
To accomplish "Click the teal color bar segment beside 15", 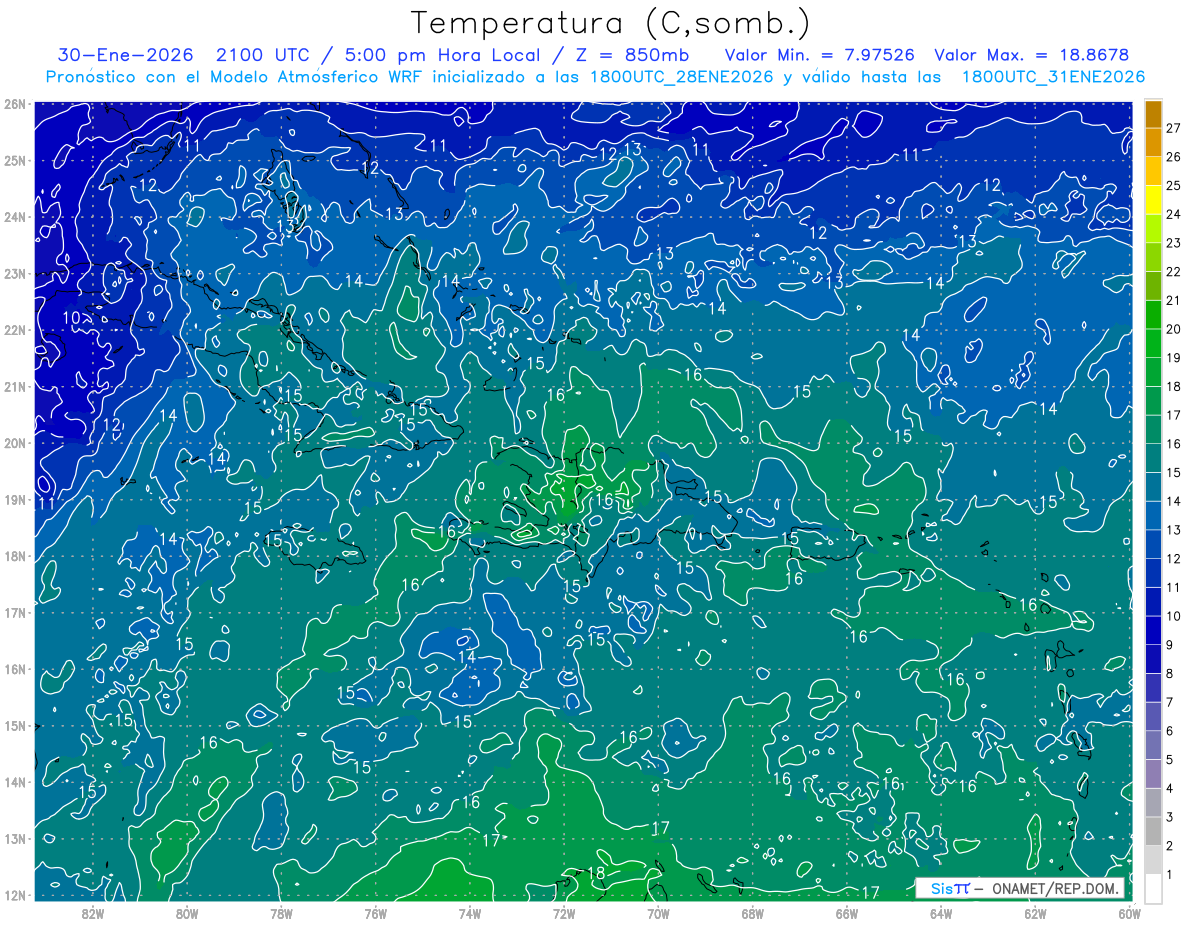I will pos(1153,458).
